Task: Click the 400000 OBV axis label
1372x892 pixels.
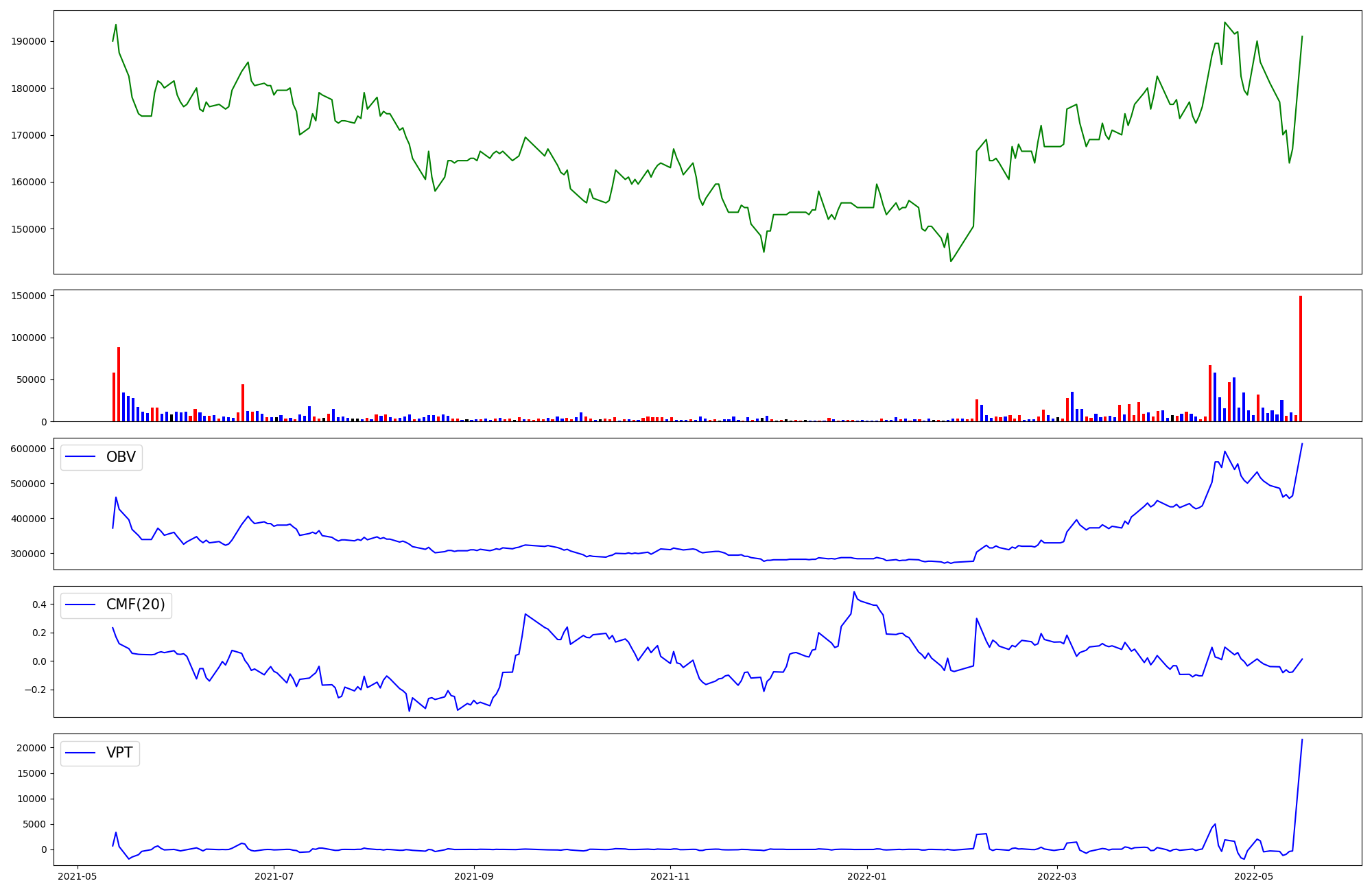Action: 29,519
